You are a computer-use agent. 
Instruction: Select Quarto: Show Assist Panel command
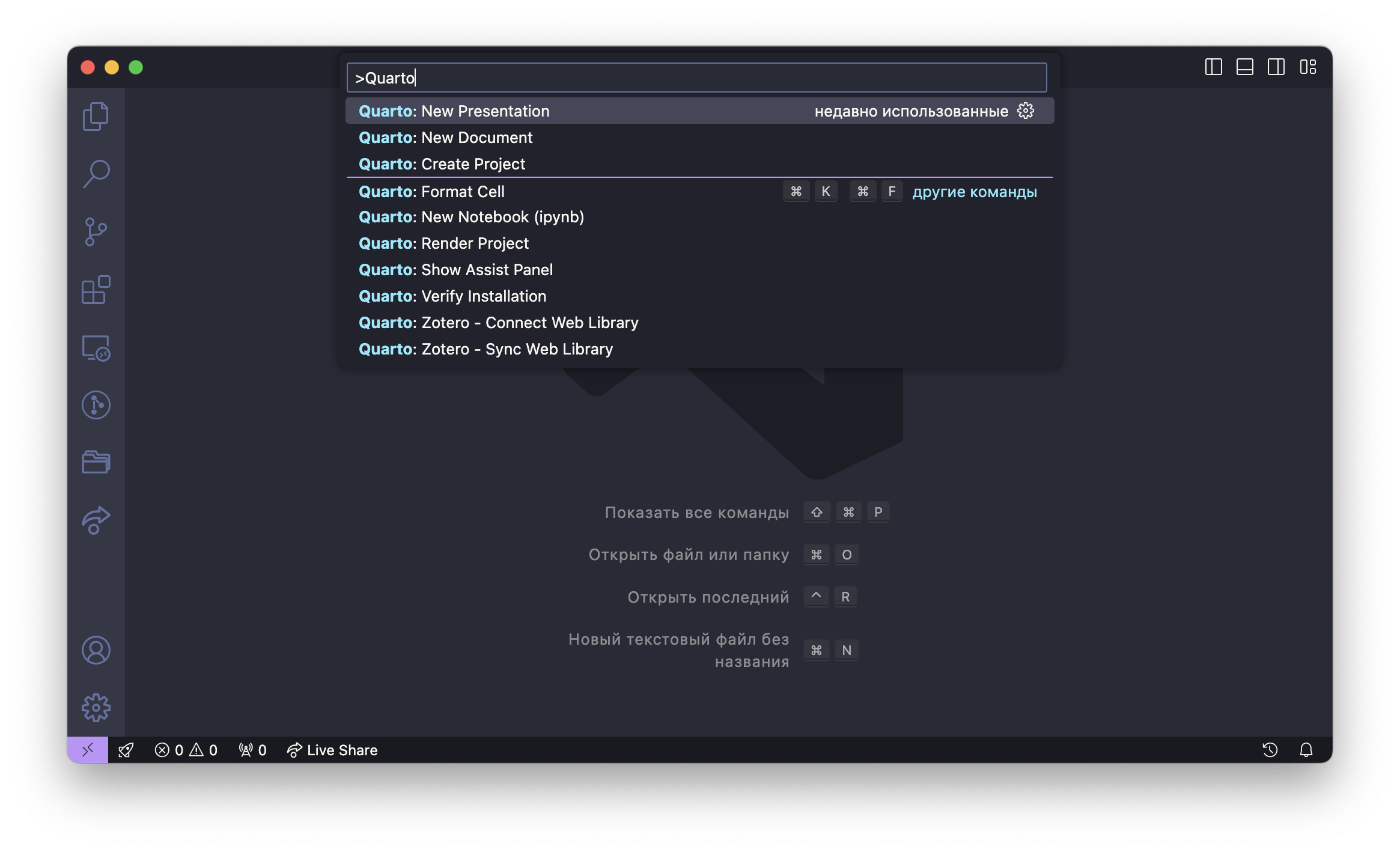699,270
